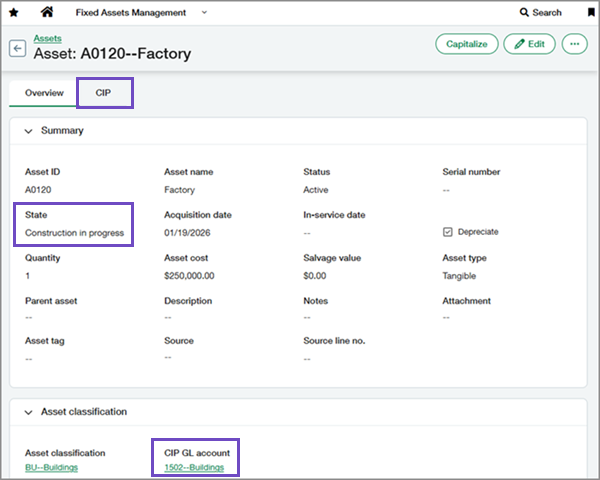Go to the Home icon
Image resolution: width=600 pixels, height=480 pixels.
point(46,12)
